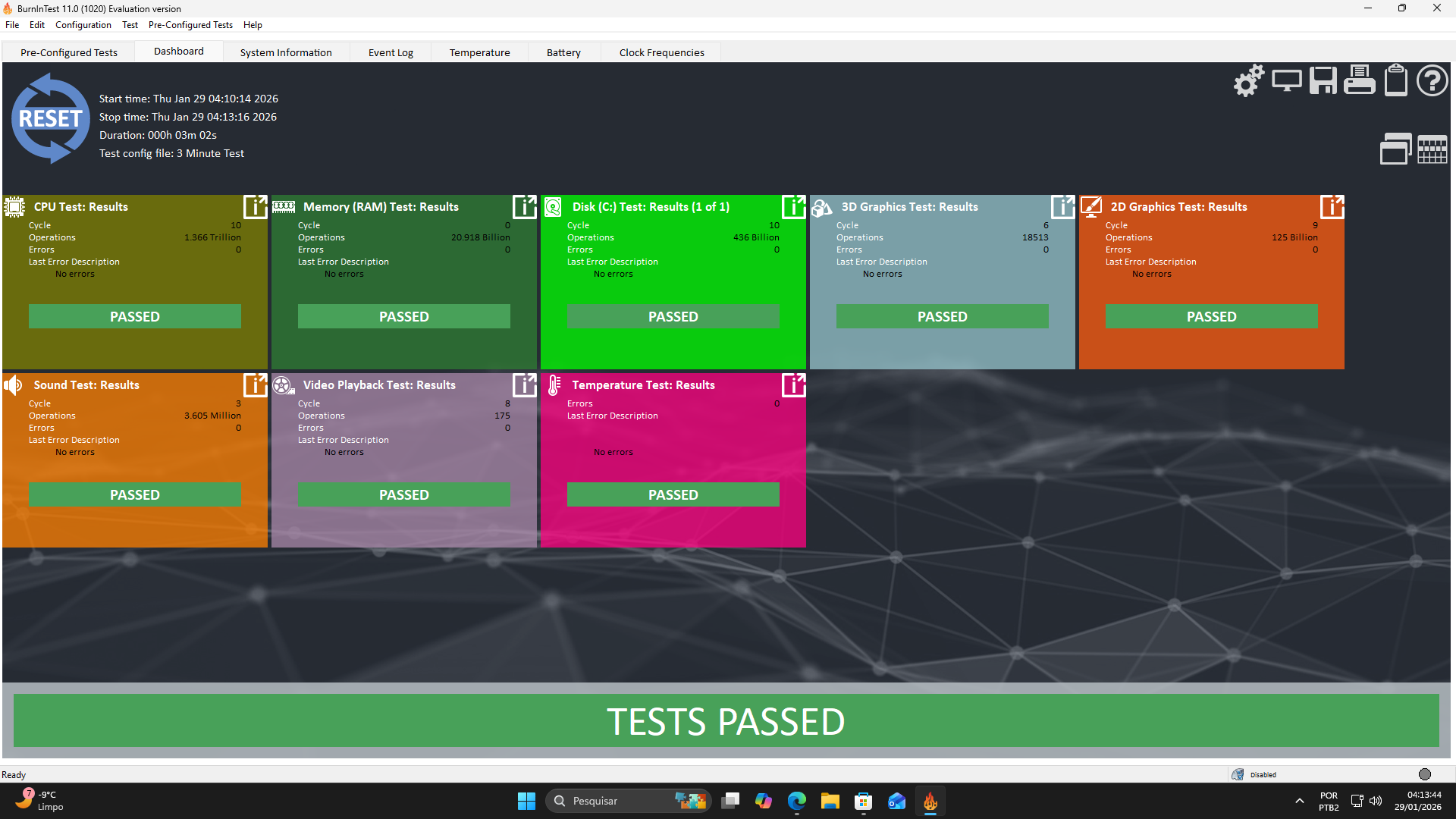Viewport: 1456px width, 819px height.
Task: Copy results with the clipboard icon
Action: click(1395, 80)
